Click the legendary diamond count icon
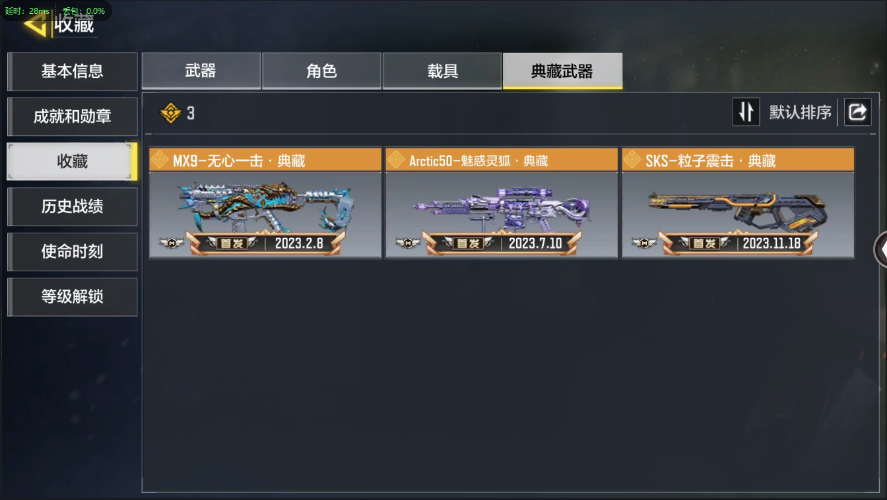This screenshot has width=887, height=500. click(170, 113)
